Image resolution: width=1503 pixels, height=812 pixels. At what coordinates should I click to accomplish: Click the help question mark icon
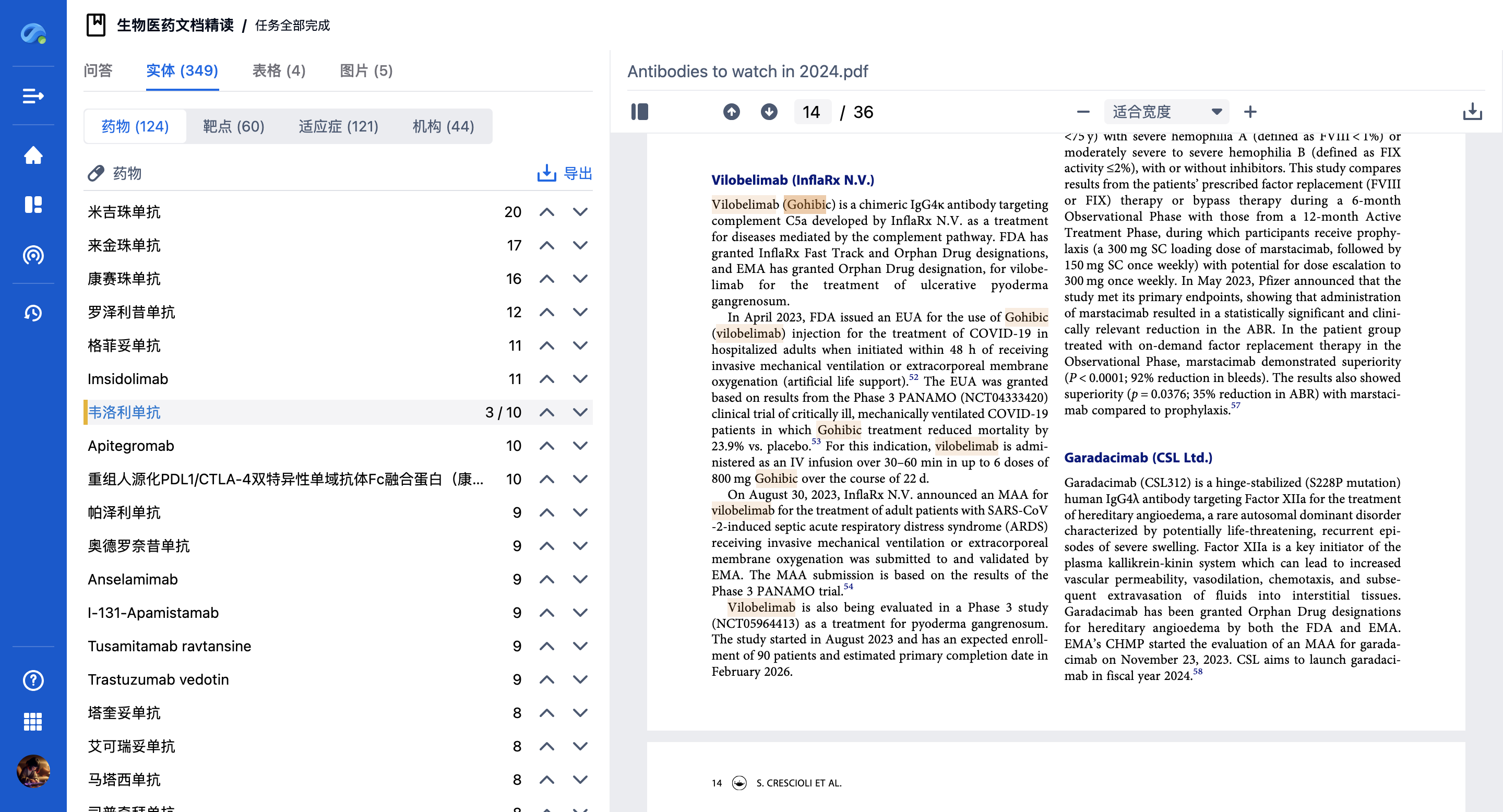pyautogui.click(x=33, y=680)
